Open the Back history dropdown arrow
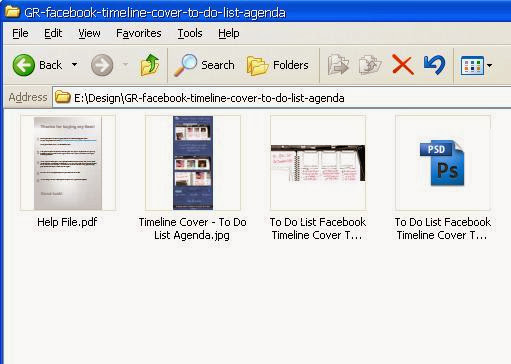Image resolution: width=511 pixels, height=364 pixels. pos(75,65)
